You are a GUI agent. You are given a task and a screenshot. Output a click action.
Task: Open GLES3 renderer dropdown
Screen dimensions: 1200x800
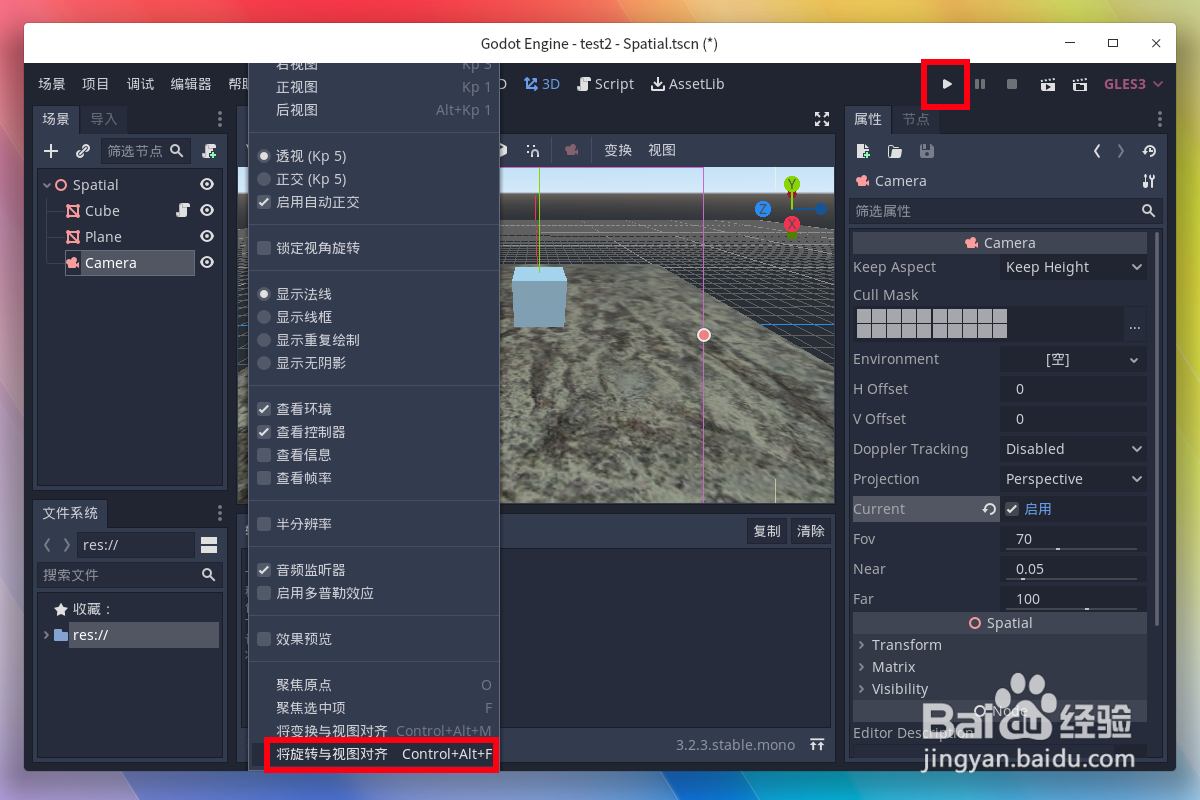[x=1133, y=85]
